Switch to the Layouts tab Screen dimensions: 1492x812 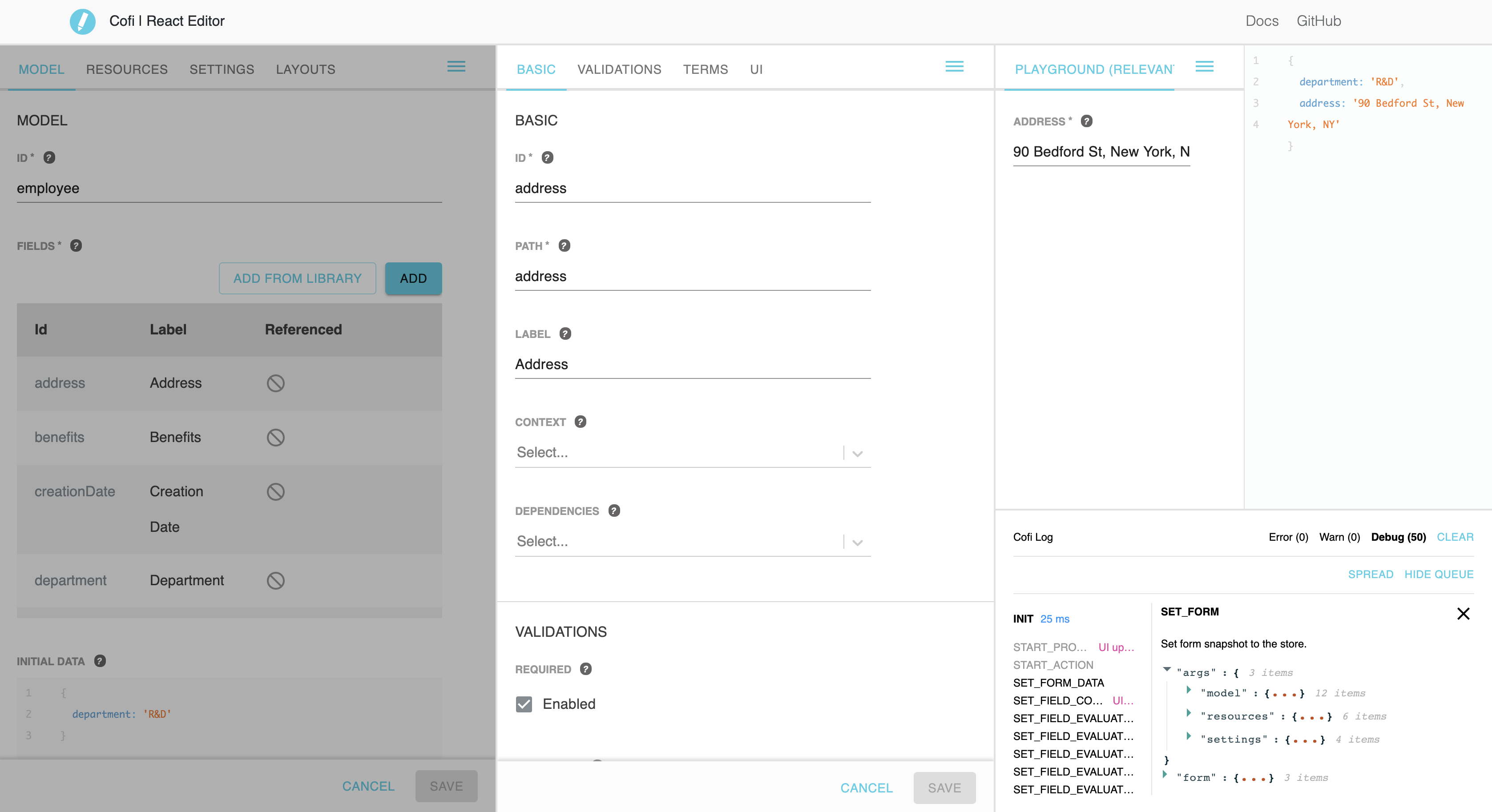[306, 69]
